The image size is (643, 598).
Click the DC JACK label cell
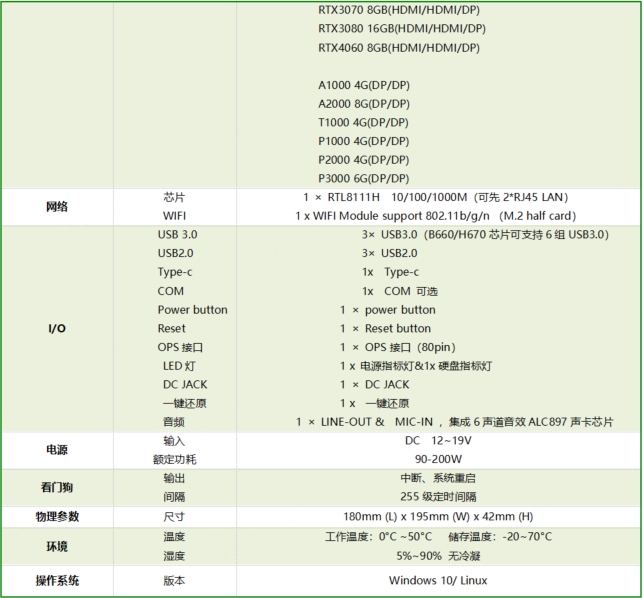[x=185, y=385]
